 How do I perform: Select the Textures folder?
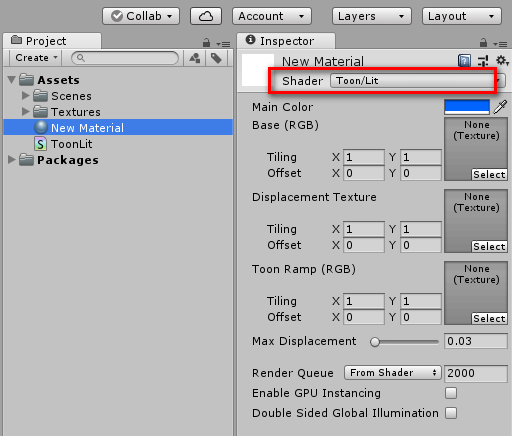click(x=67, y=112)
